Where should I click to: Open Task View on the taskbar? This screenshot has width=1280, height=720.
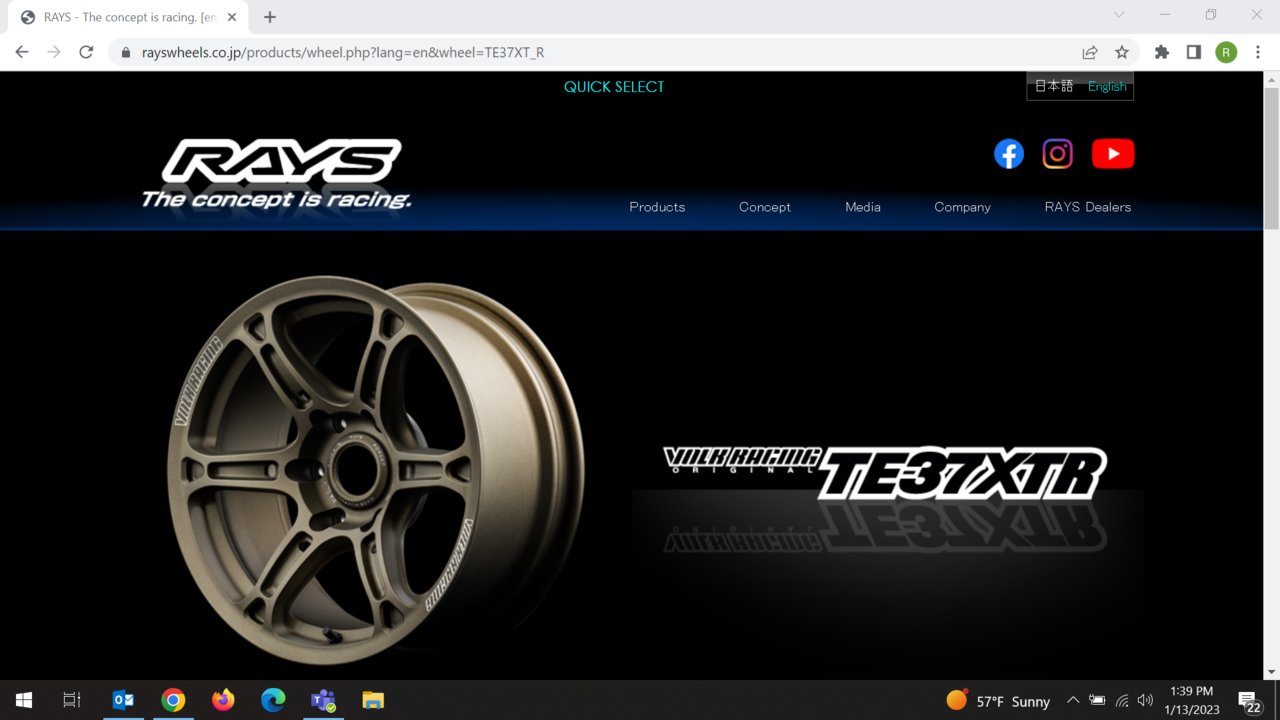[x=72, y=700]
